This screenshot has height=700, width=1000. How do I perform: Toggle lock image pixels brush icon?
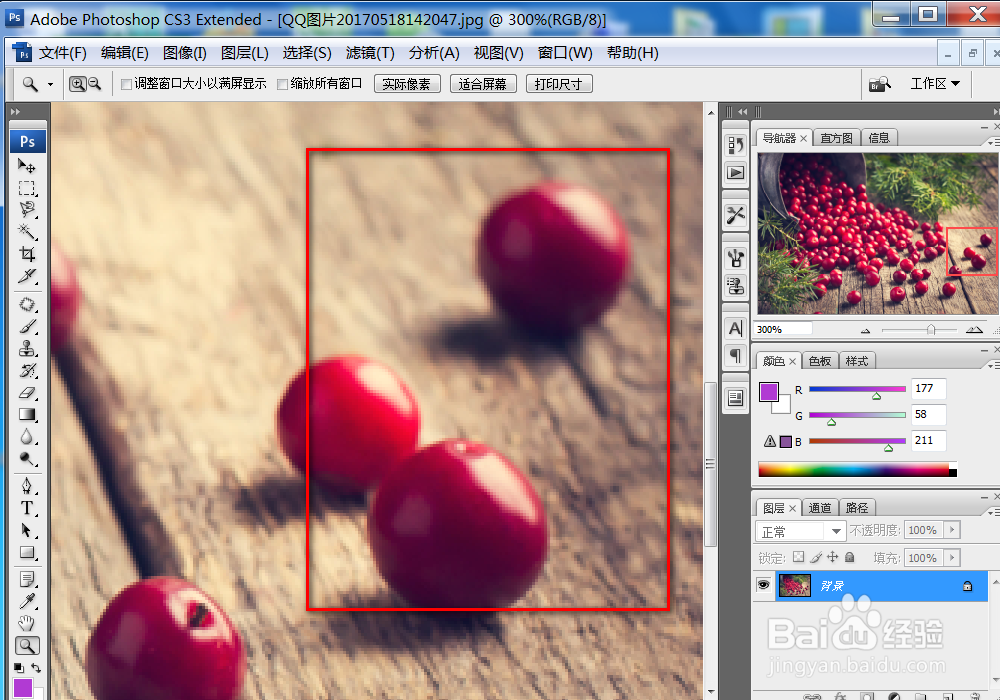tap(816, 557)
